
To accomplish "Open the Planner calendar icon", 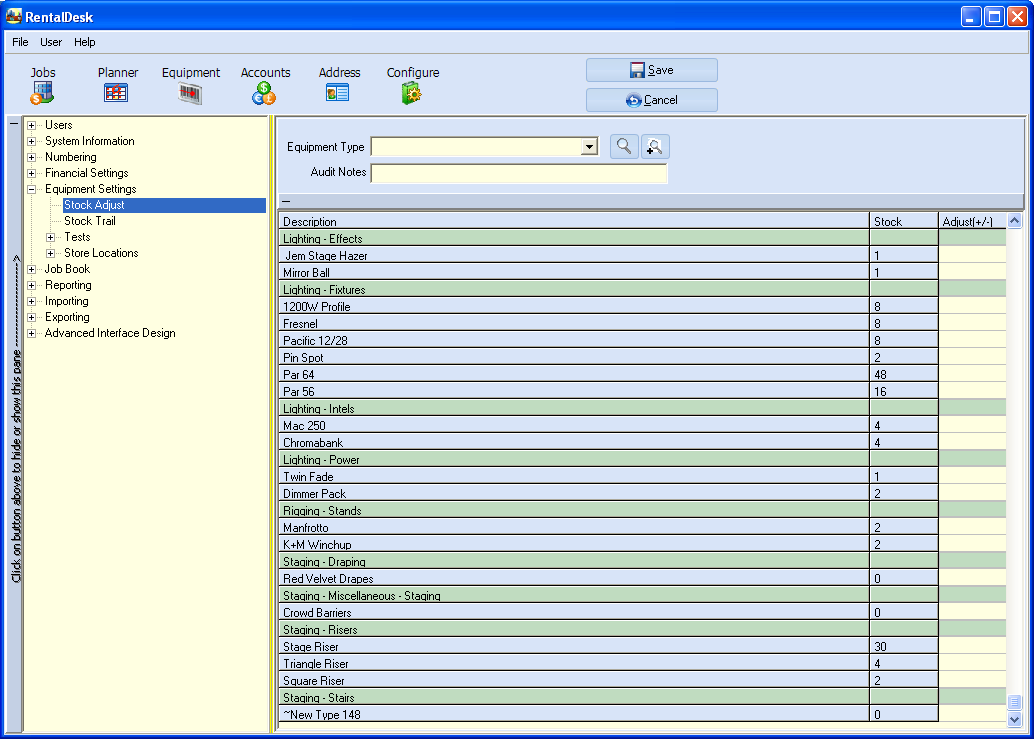I will tap(116, 93).
